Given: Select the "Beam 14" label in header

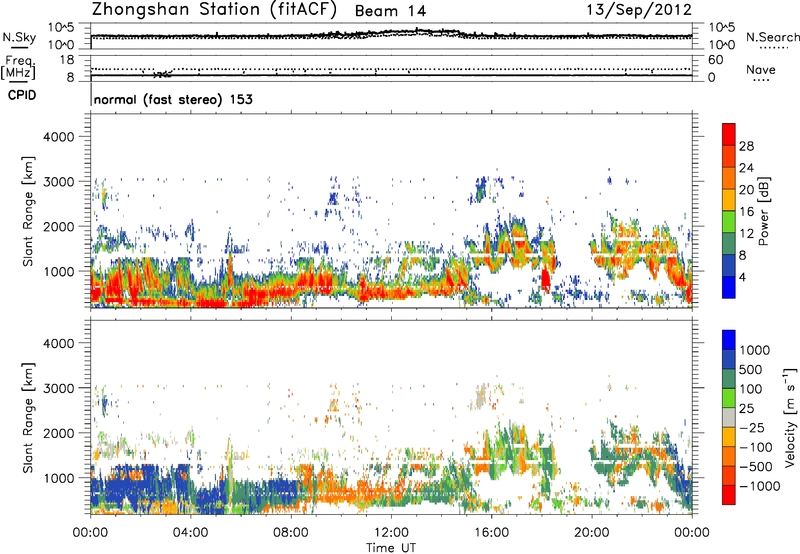Looking at the screenshot, I should tap(390, 11).
